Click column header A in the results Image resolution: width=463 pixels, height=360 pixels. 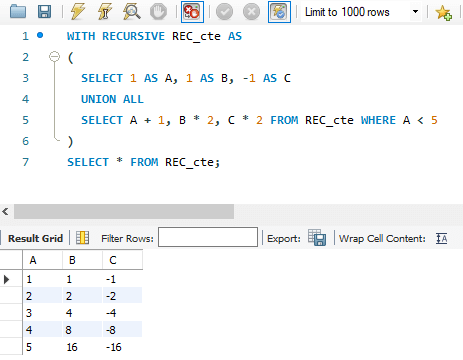point(42,260)
